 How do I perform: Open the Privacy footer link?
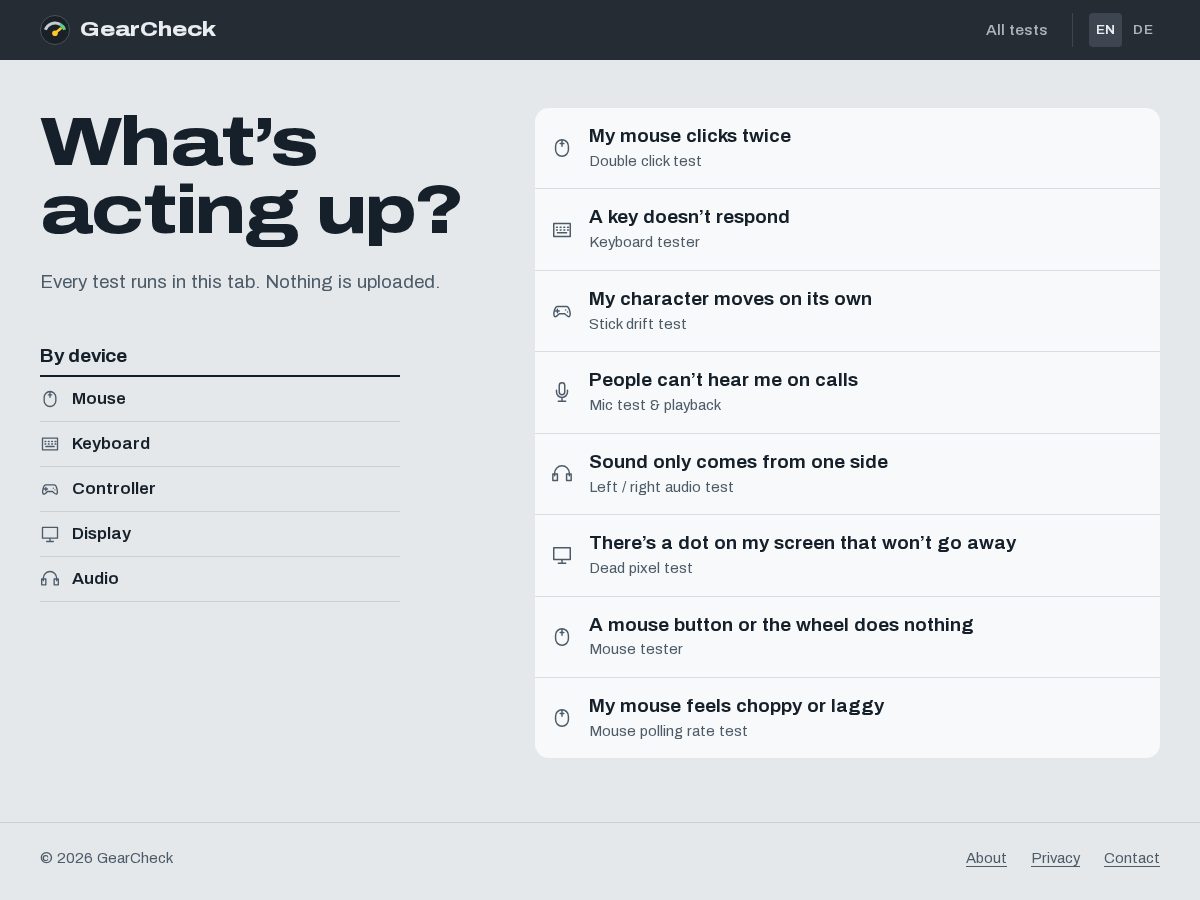click(x=1056, y=858)
